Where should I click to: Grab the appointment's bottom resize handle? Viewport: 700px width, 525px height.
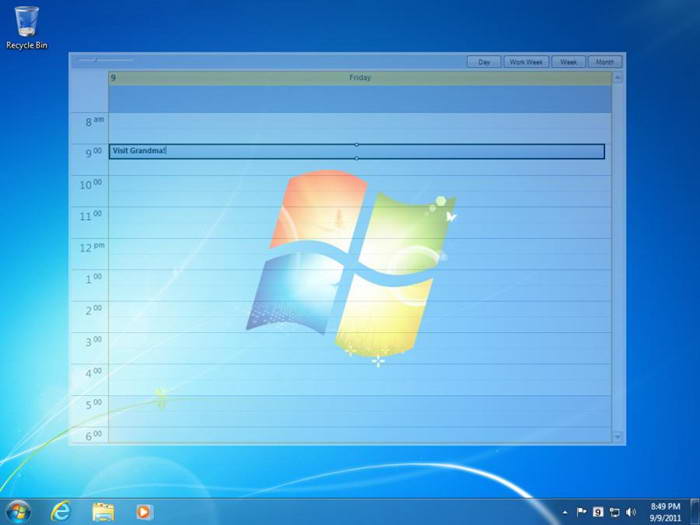click(x=356, y=158)
